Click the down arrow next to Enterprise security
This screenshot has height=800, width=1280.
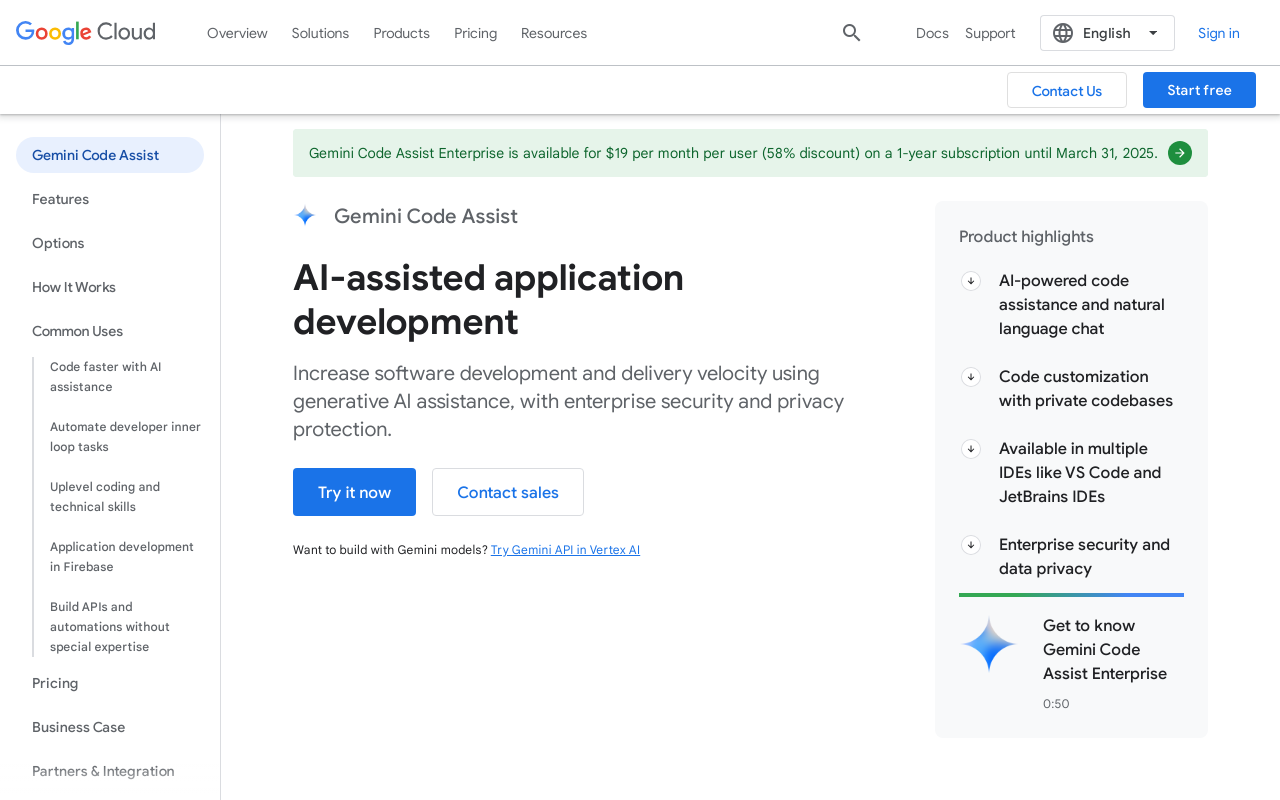(x=971, y=545)
